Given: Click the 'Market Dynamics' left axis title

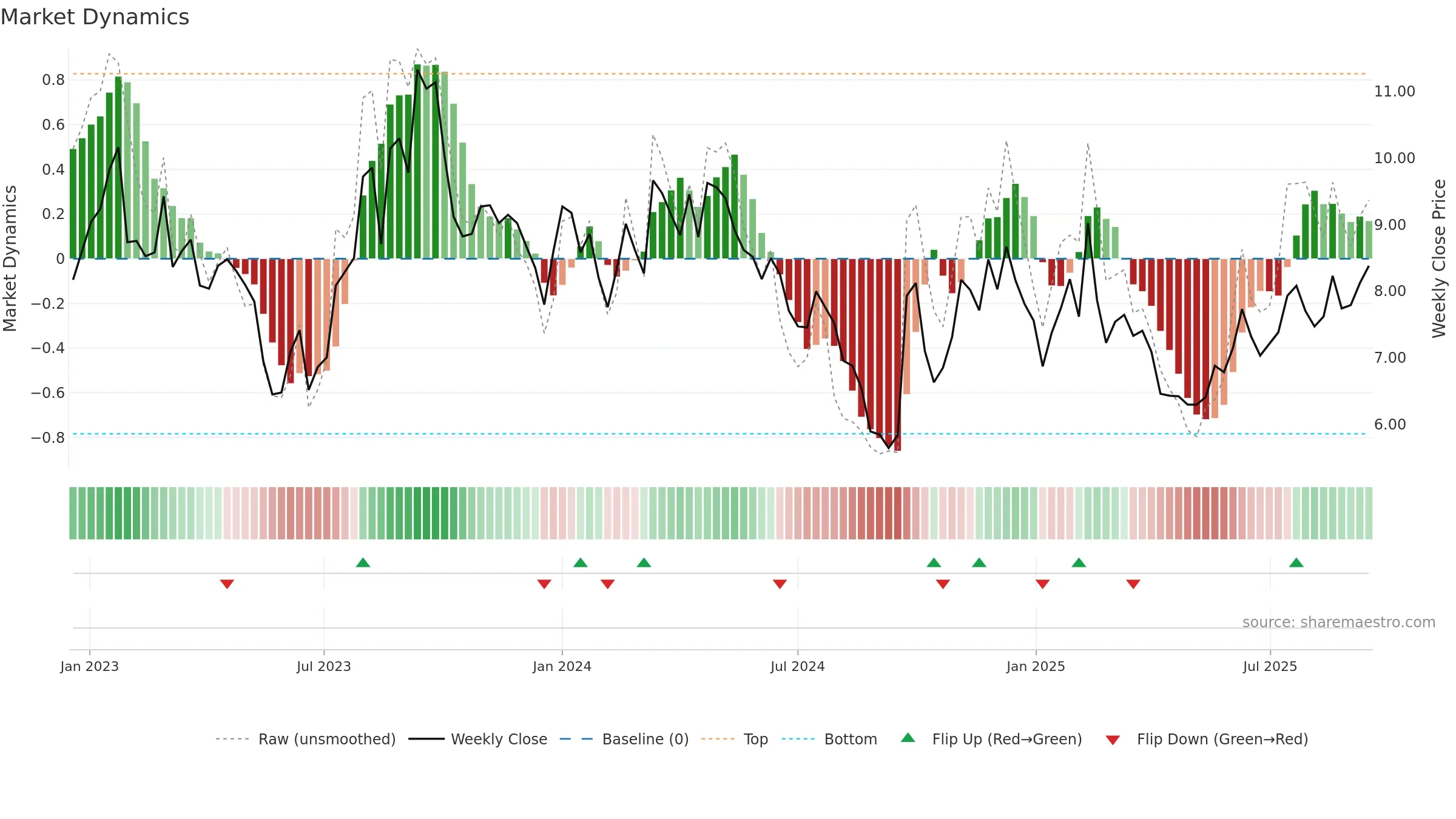Looking at the screenshot, I should [10, 258].
